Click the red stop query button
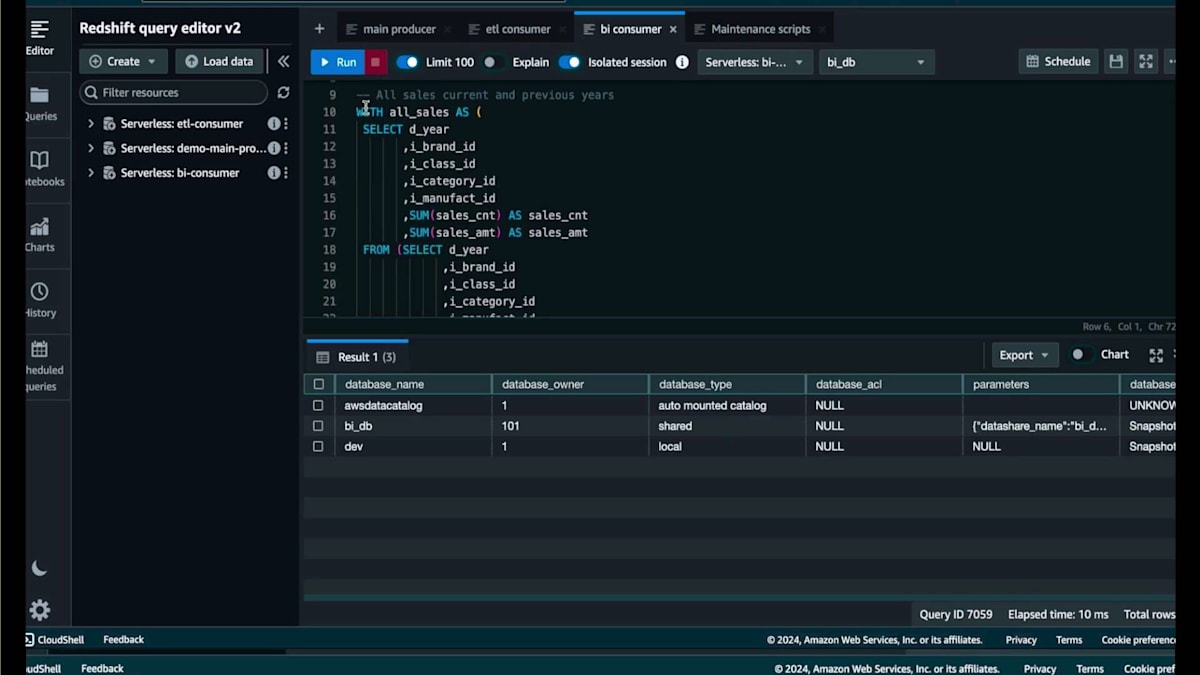Viewport: 1200px width, 675px height. [375, 62]
